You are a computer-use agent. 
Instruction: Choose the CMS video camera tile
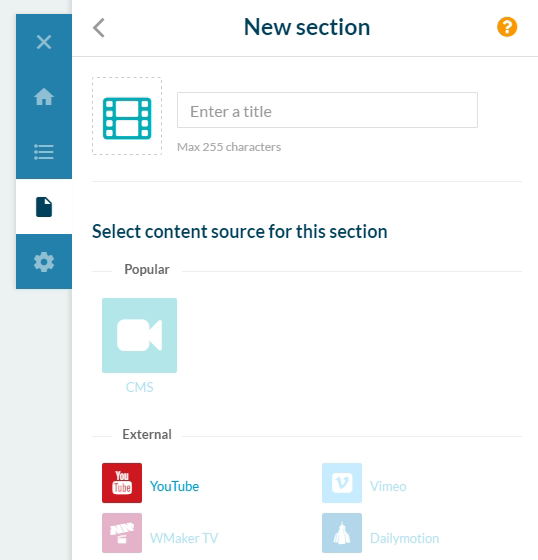[139, 335]
